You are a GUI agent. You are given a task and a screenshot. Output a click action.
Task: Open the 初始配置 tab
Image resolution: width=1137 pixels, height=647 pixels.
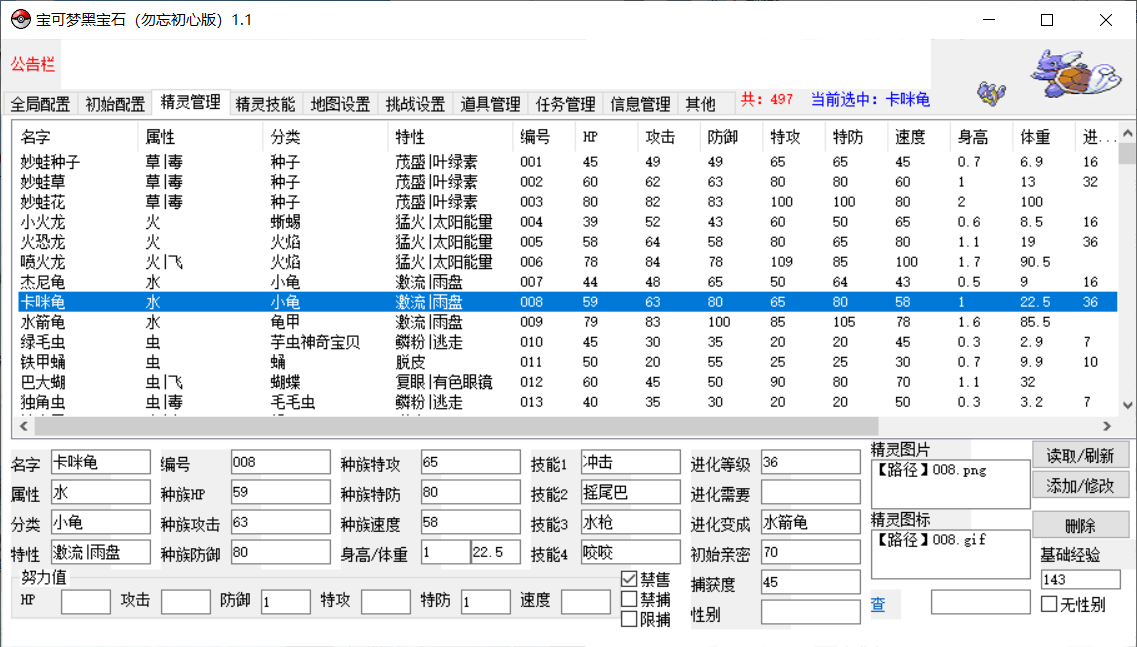115,104
